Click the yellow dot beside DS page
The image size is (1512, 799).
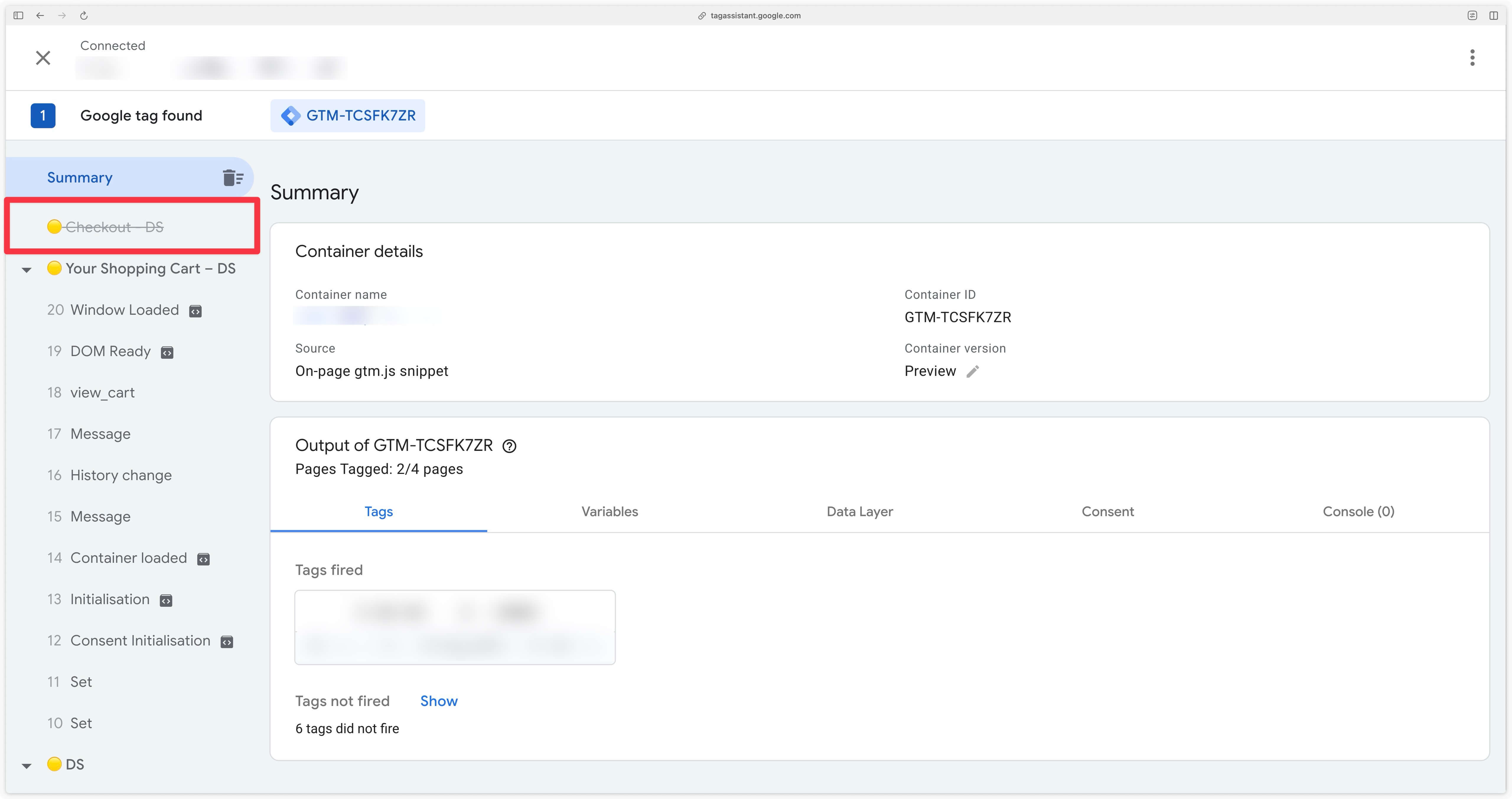click(x=54, y=764)
